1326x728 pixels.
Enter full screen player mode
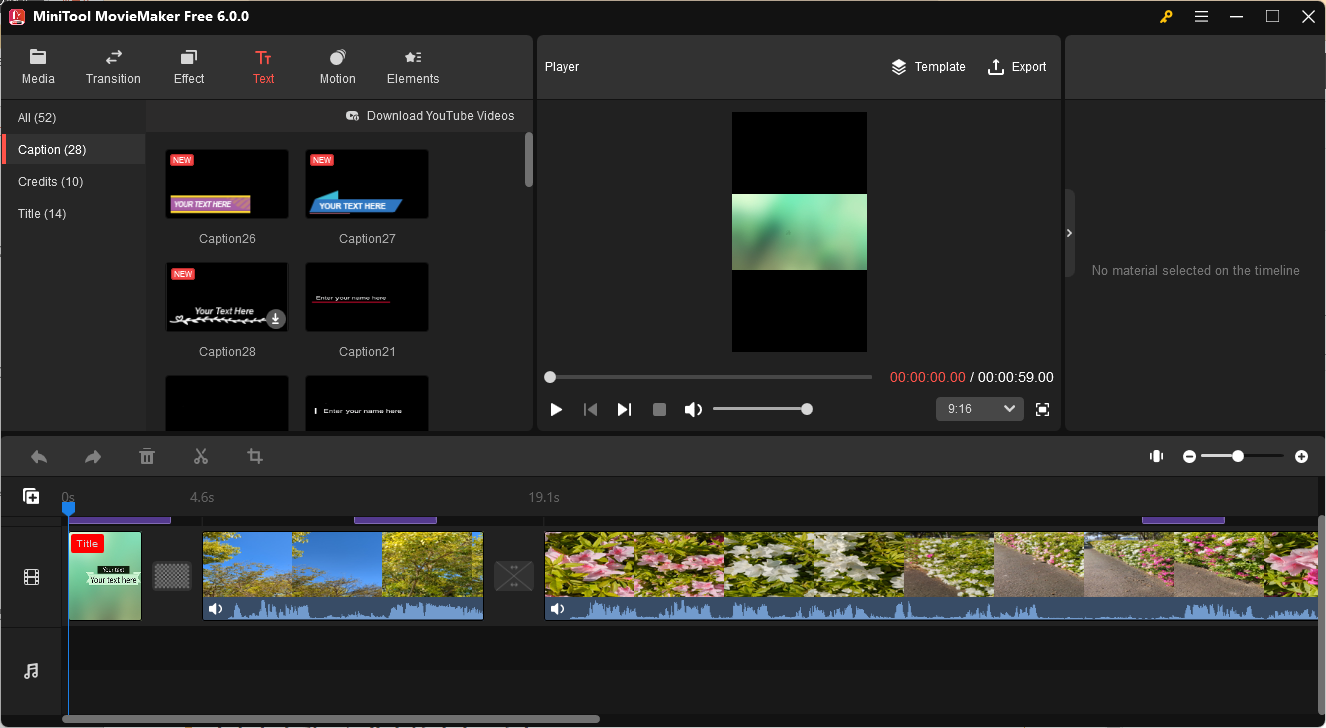[1042, 409]
